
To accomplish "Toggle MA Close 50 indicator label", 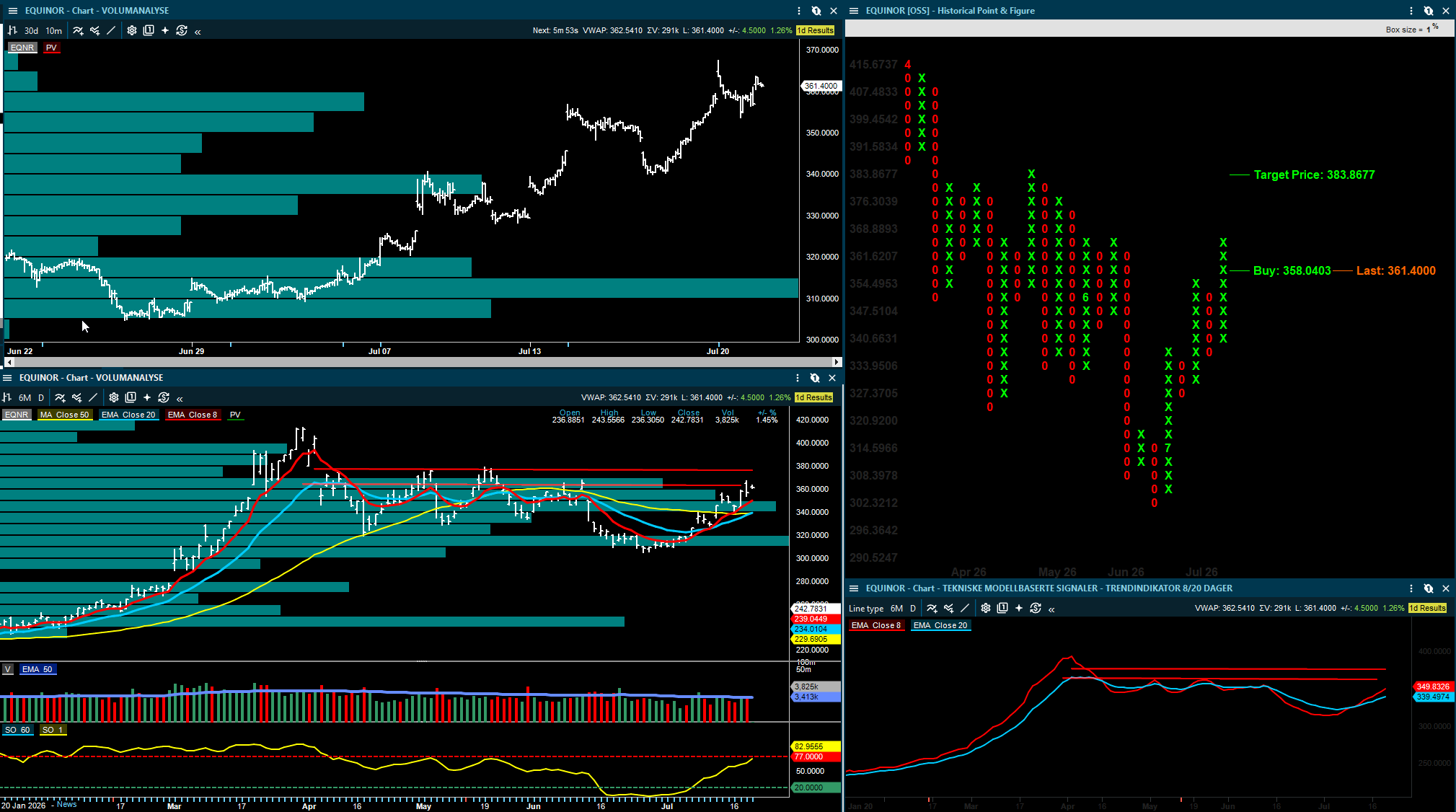I will click(x=64, y=415).
